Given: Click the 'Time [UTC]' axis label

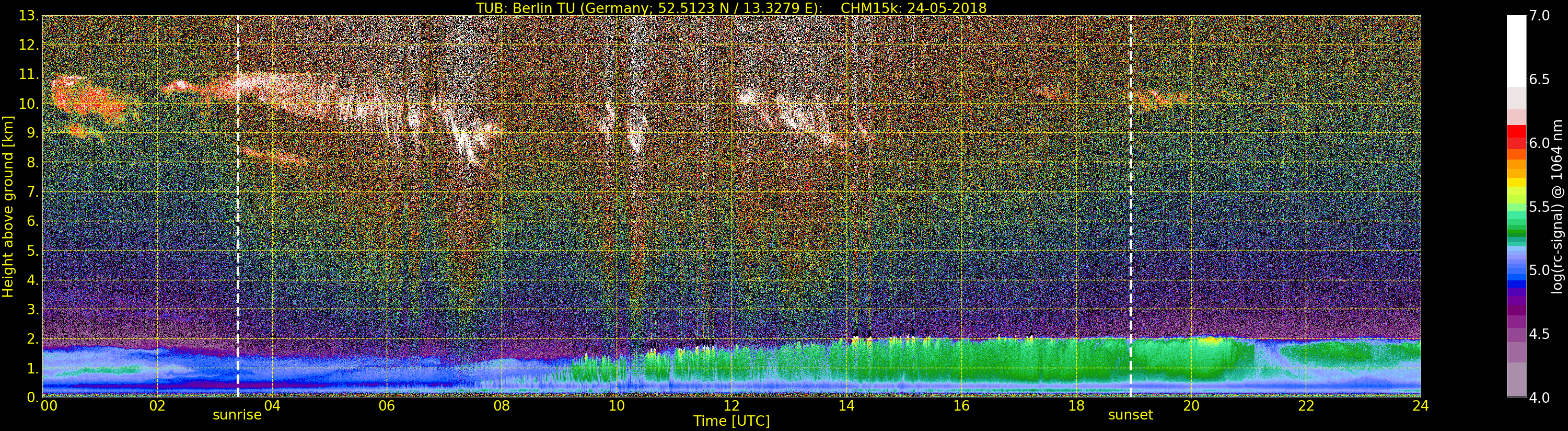Looking at the screenshot, I should [x=731, y=421].
